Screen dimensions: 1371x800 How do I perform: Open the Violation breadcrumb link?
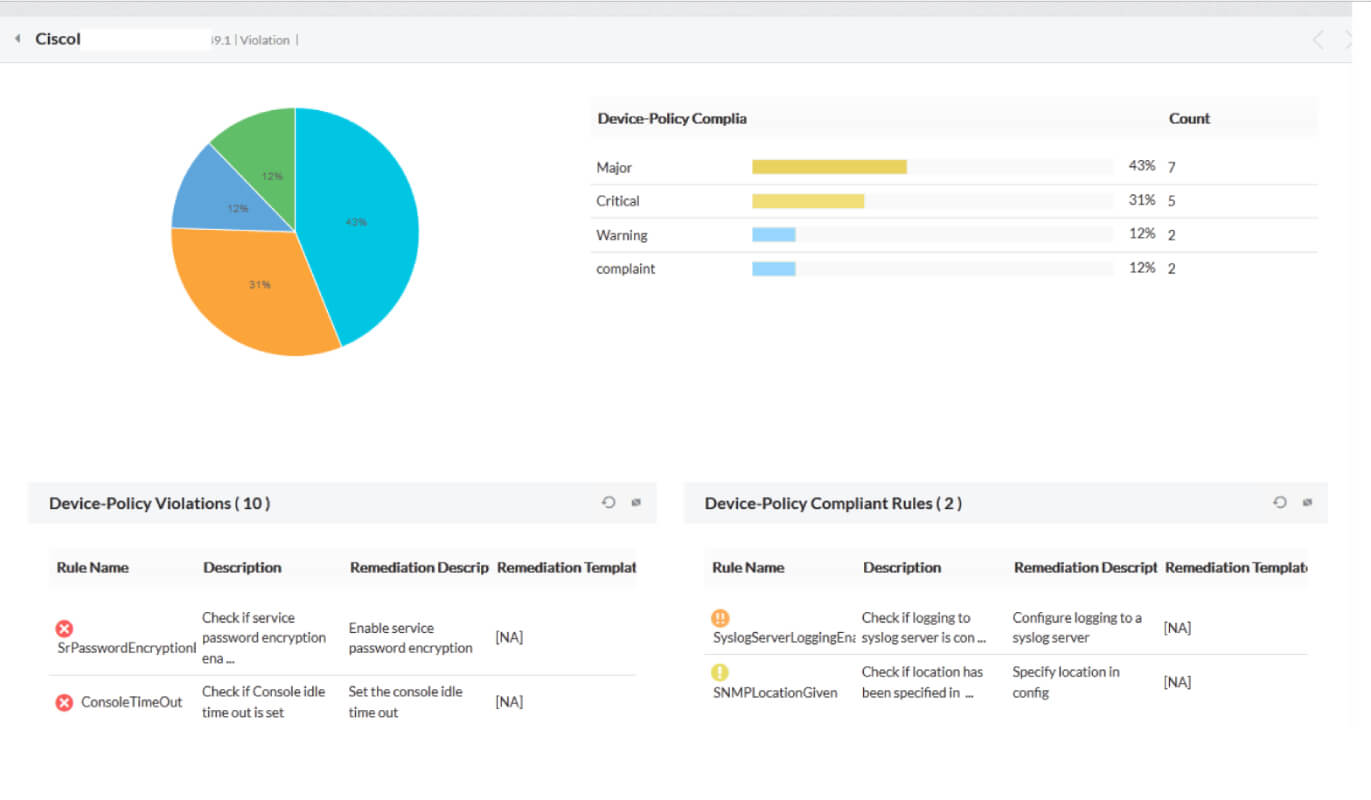pyautogui.click(x=265, y=40)
